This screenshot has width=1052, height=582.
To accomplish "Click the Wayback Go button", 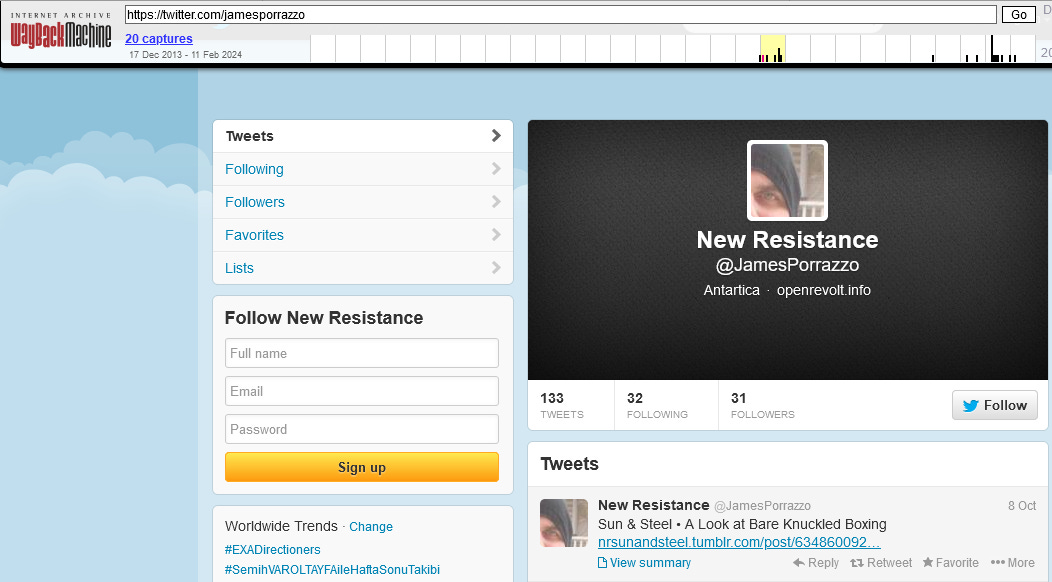I will pos(1018,15).
